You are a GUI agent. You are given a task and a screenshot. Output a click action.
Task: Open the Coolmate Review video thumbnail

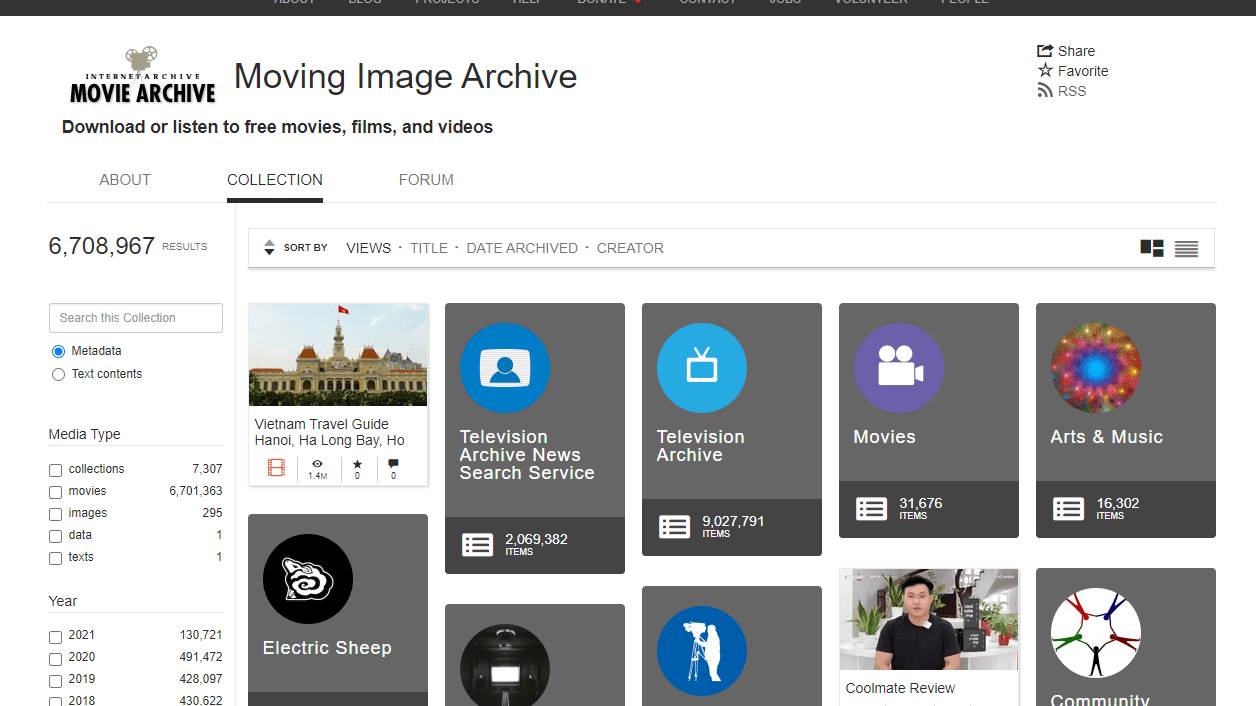(x=929, y=619)
